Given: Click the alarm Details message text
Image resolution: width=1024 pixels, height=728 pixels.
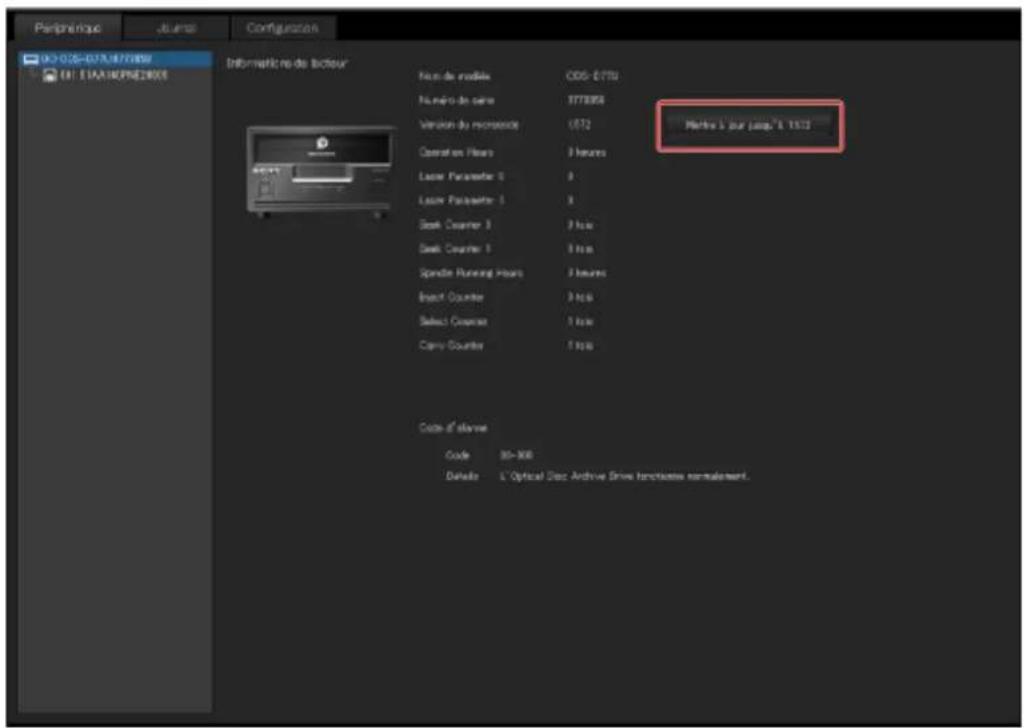Looking at the screenshot, I should 624,477.
